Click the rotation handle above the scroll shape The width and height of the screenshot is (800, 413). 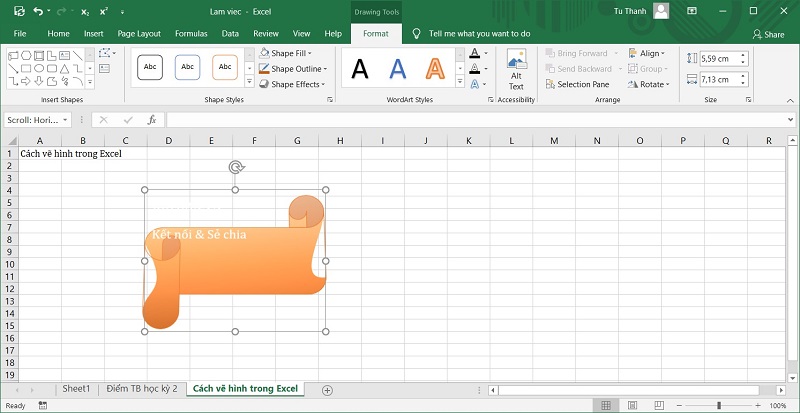pyautogui.click(x=235, y=167)
